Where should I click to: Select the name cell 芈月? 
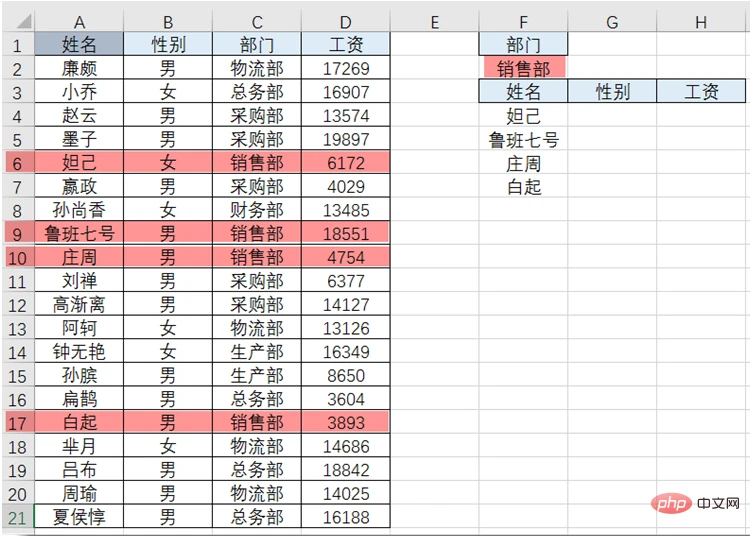point(79,446)
